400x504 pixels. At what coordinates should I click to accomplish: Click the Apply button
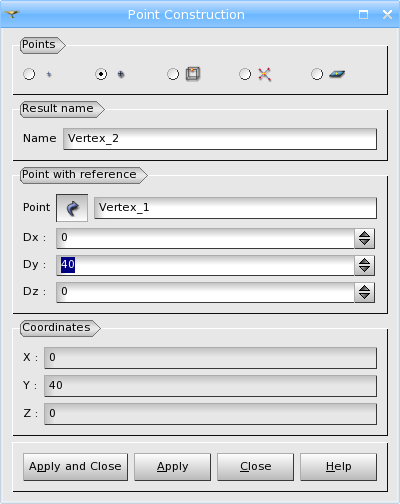(173, 467)
